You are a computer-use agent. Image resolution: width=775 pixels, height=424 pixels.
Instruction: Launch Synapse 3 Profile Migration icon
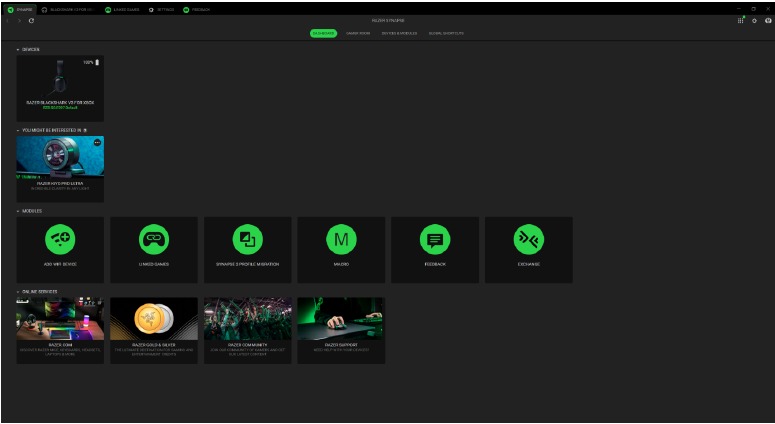(x=248, y=239)
